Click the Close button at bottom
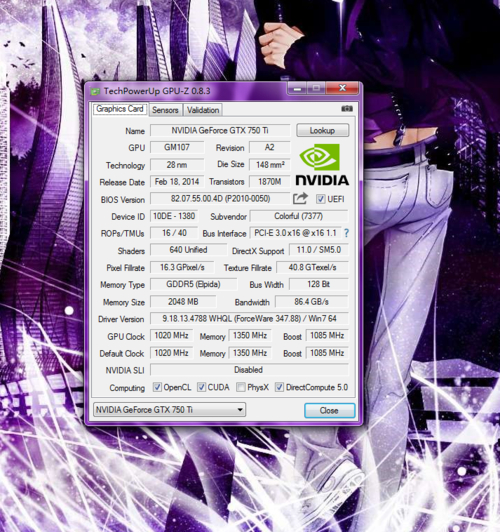The width and height of the screenshot is (500, 532). [x=329, y=411]
